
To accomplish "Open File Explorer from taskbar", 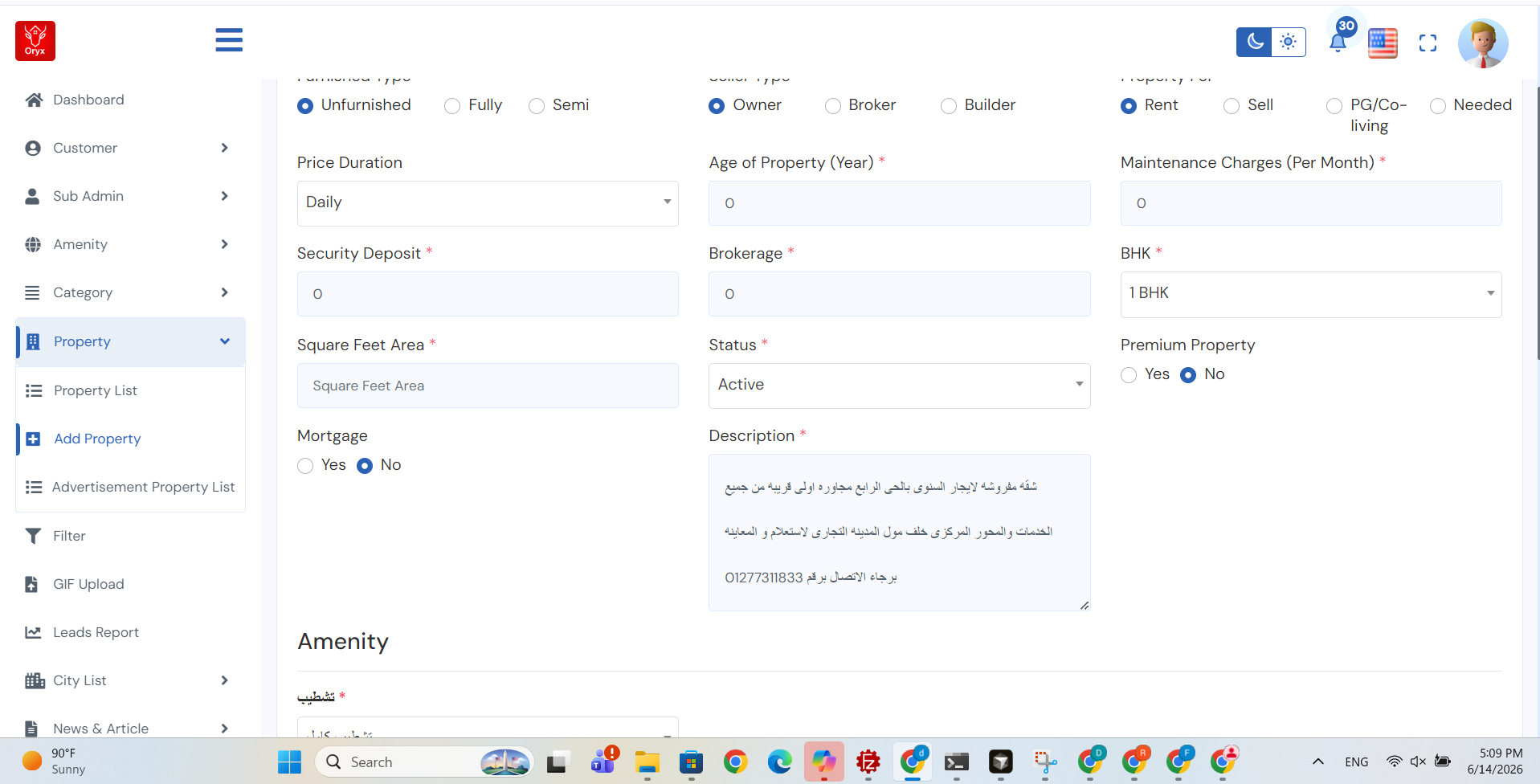I will [x=647, y=762].
